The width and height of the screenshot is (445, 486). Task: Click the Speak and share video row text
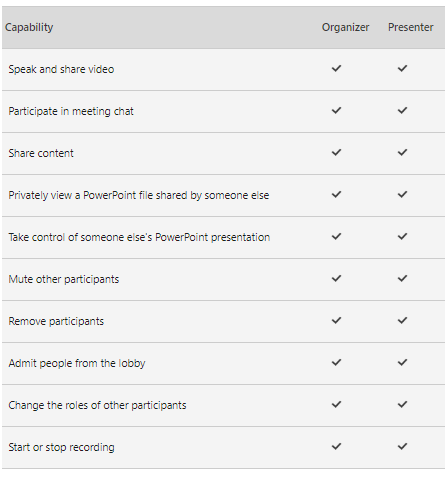click(x=61, y=69)
